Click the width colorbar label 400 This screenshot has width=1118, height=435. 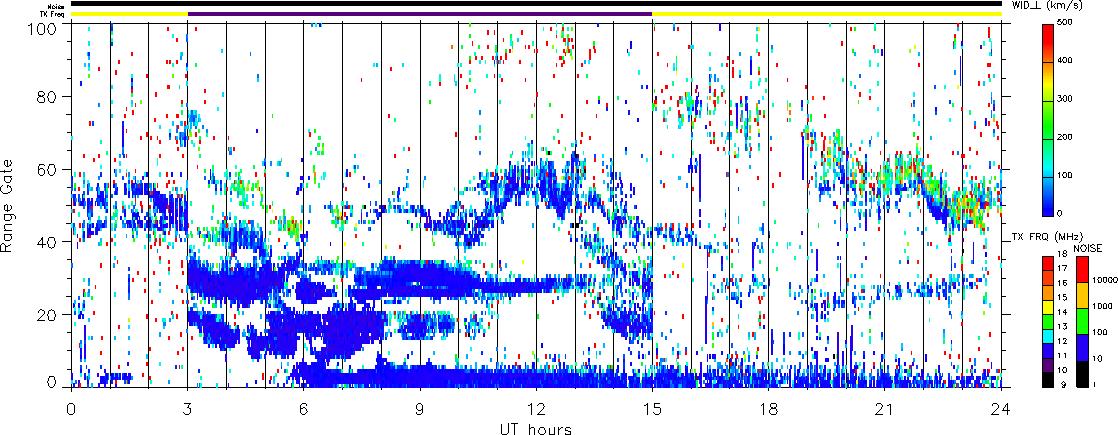(1067, 61)
